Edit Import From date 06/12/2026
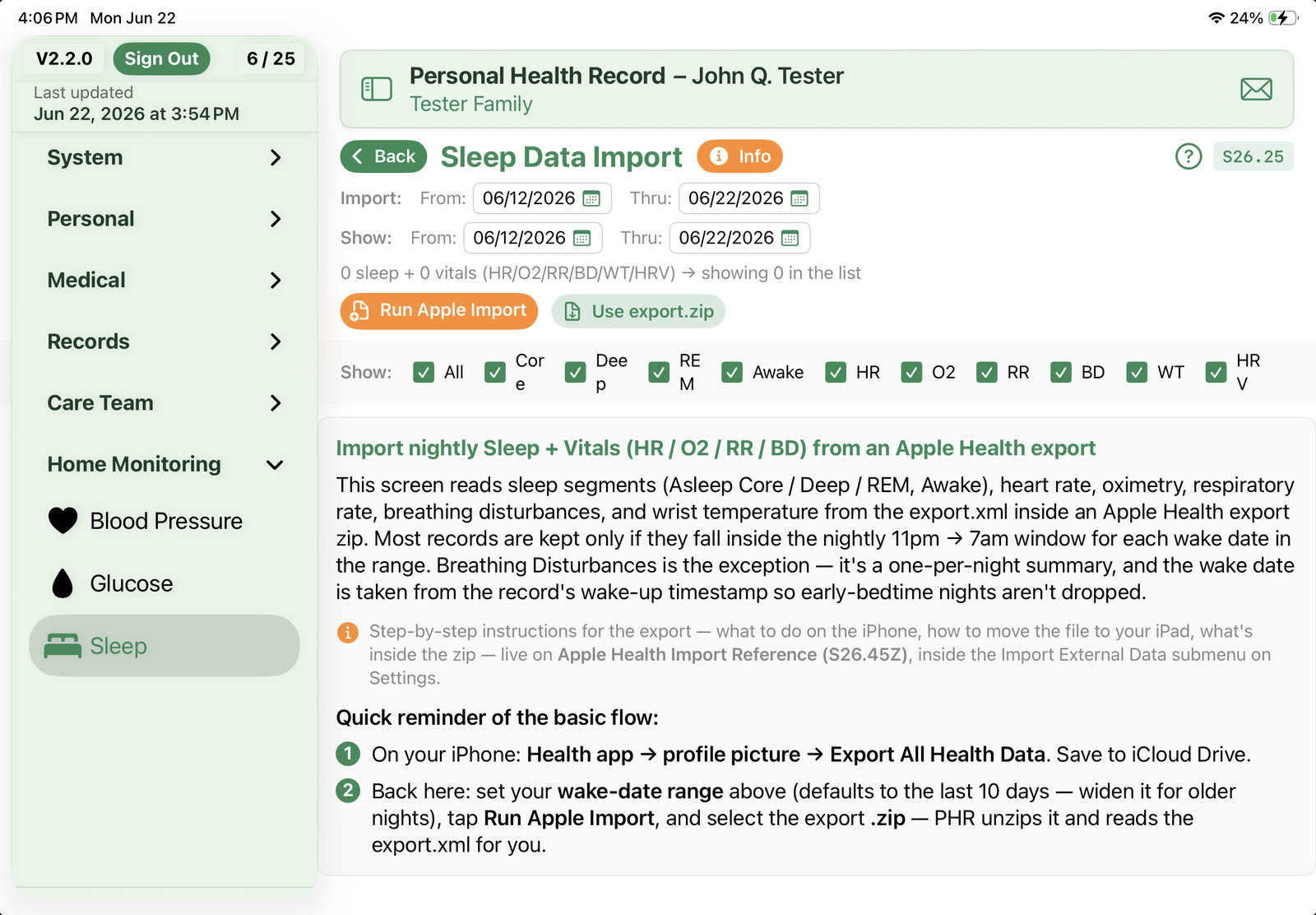 tap(542, 198)
